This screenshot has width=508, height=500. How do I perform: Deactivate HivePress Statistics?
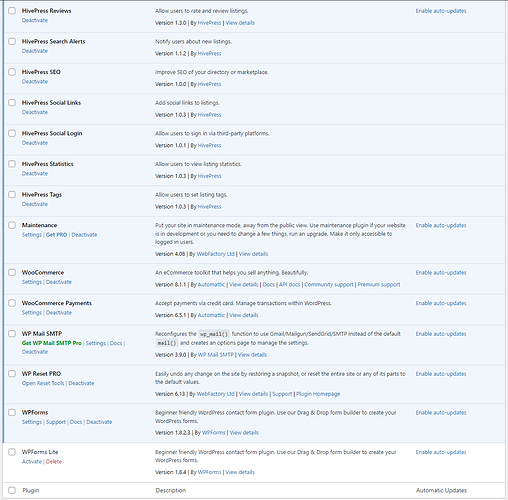[x=35, y=174]
